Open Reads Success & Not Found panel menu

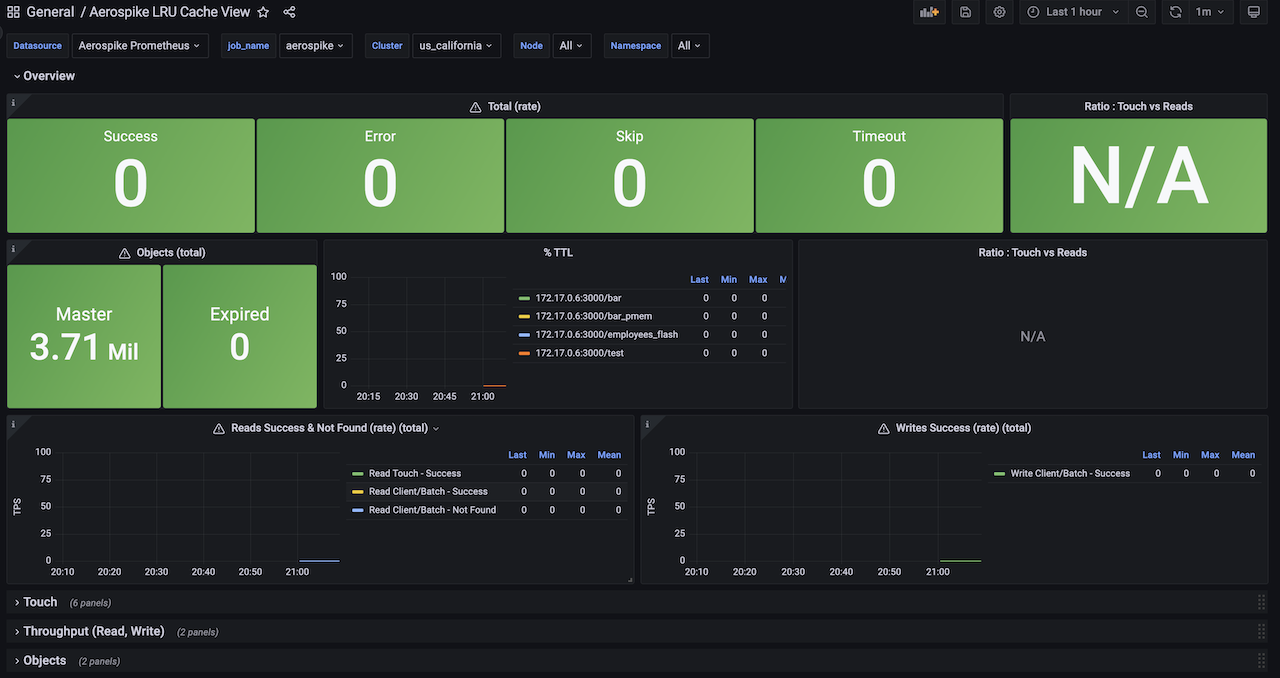(335, 428)
